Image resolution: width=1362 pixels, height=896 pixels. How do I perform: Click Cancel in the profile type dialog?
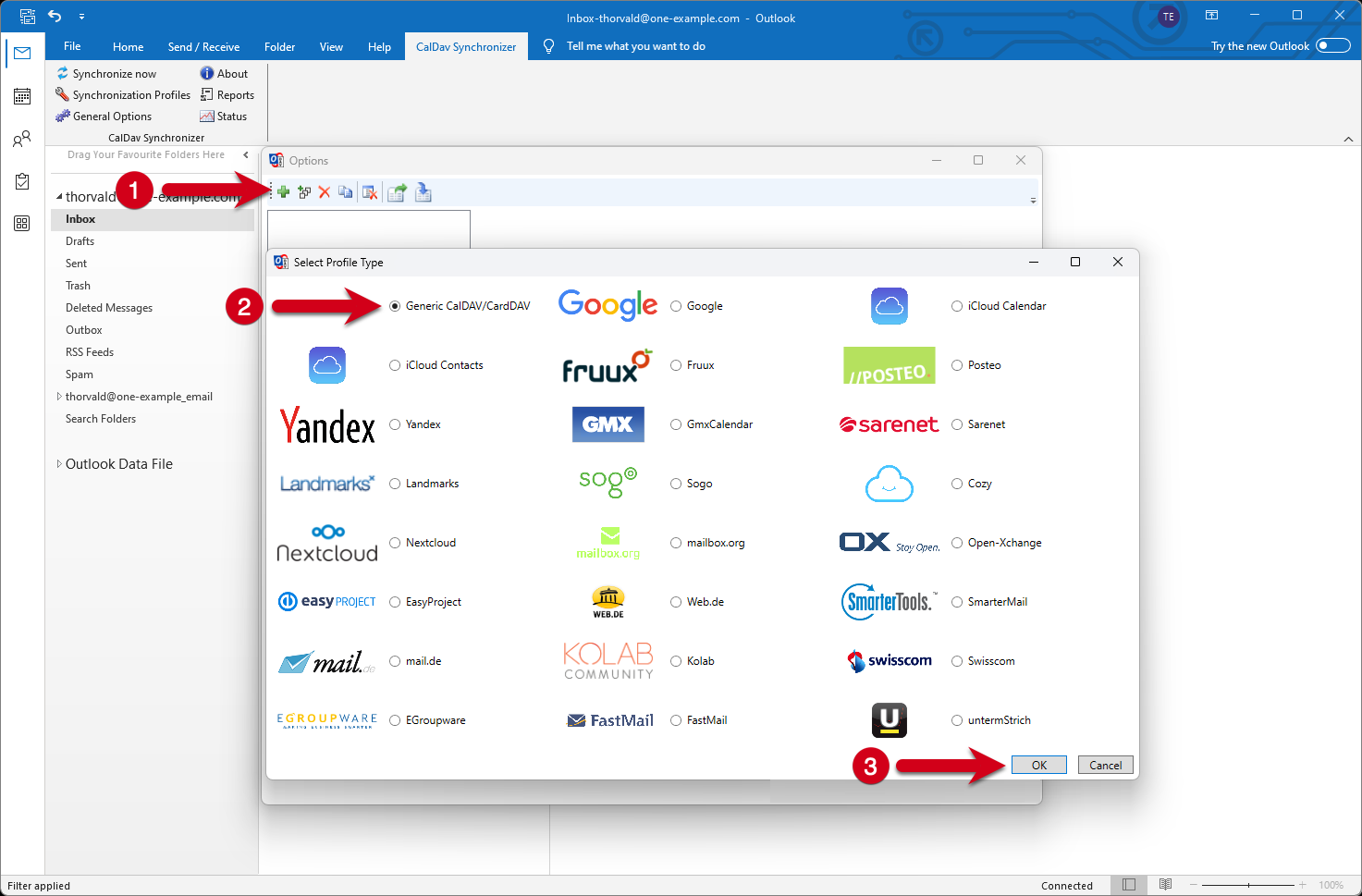point(1105,766)
